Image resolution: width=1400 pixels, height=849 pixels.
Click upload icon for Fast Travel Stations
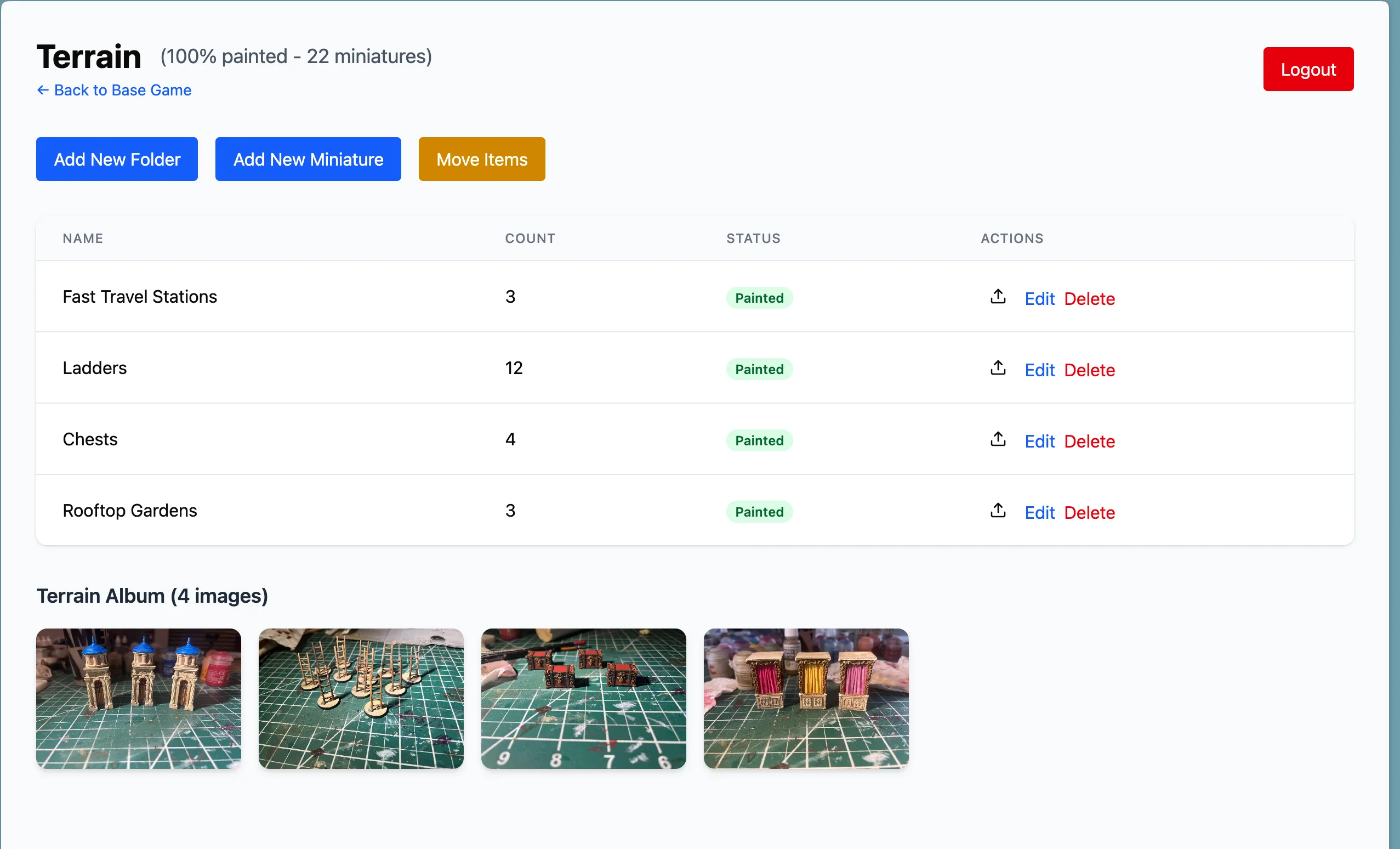998,297
